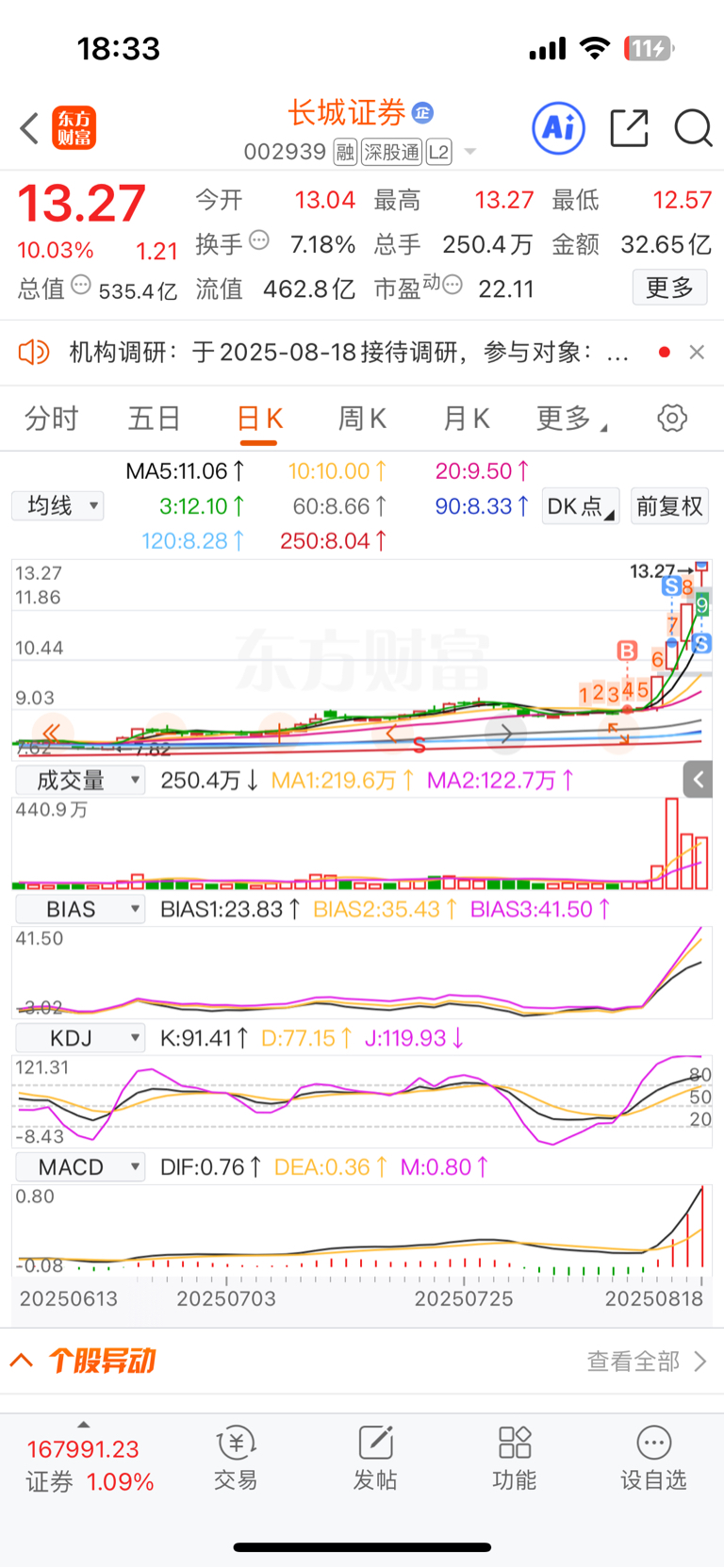Tap the 企 badge beside 长城证券

pyautogui.click(x=422, y=113)
